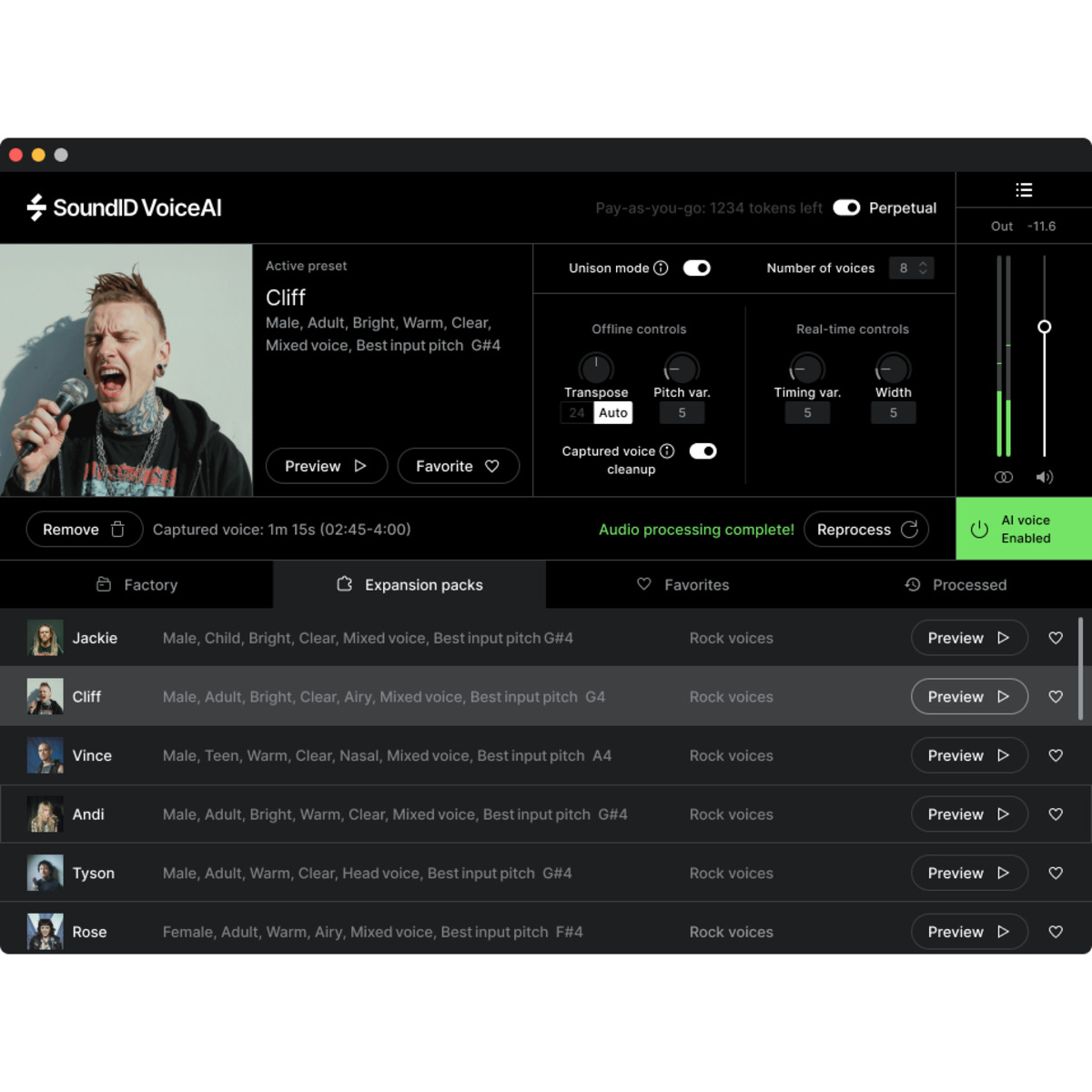The height and width of the screenshot is (1092, 1092).
Task: Change Number of voices stepper arrows
Action: (923, 268)
